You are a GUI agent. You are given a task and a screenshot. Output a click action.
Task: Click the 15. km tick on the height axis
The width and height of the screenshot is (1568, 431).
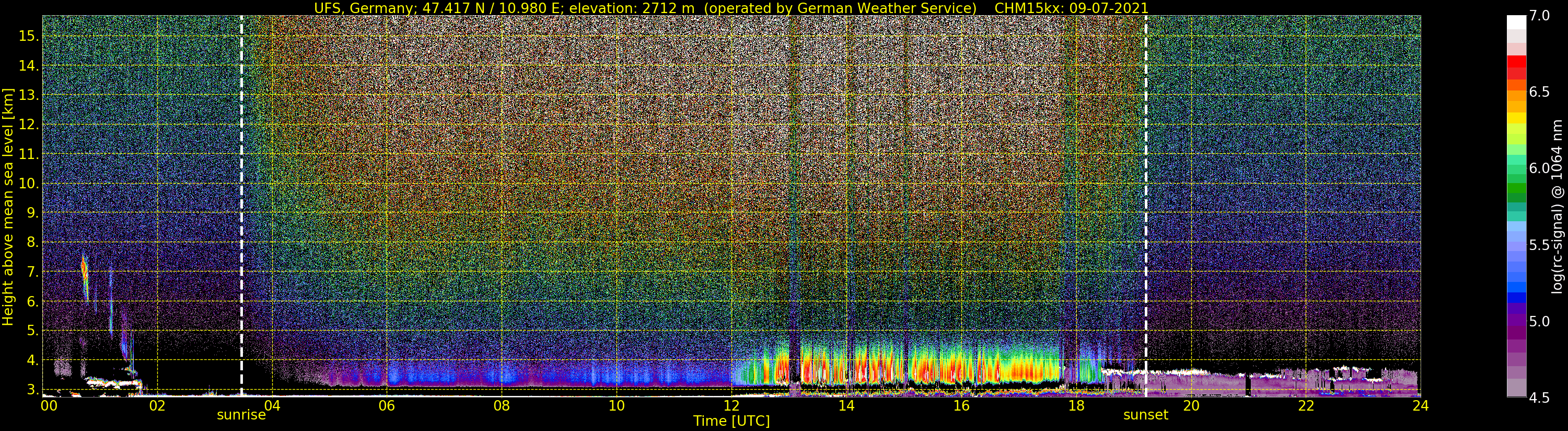[x=29, y=36]
